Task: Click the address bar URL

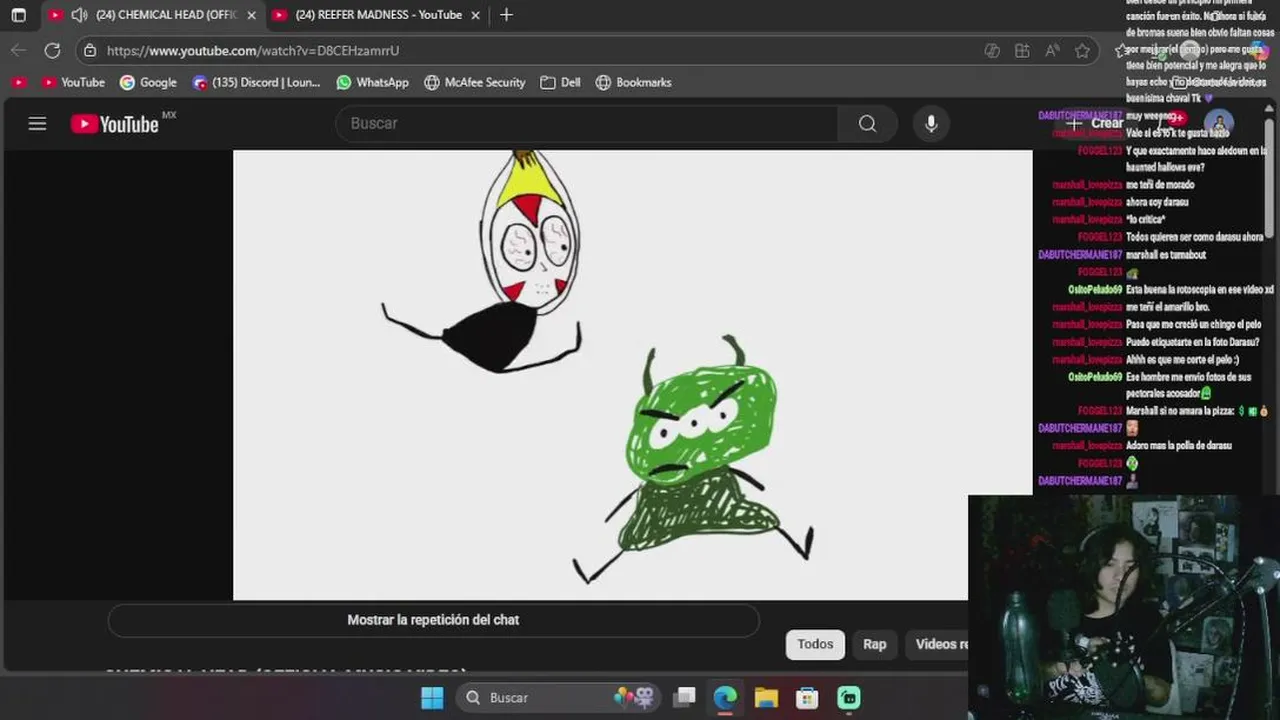Action: point(253,50)
